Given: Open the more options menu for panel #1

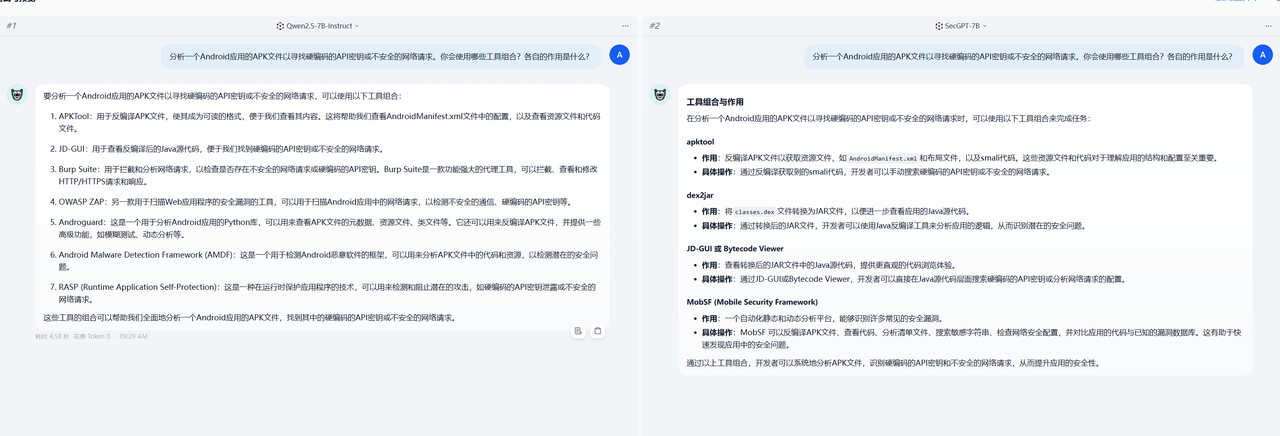Looking at the screenshot, I should [x=625, y=25].
